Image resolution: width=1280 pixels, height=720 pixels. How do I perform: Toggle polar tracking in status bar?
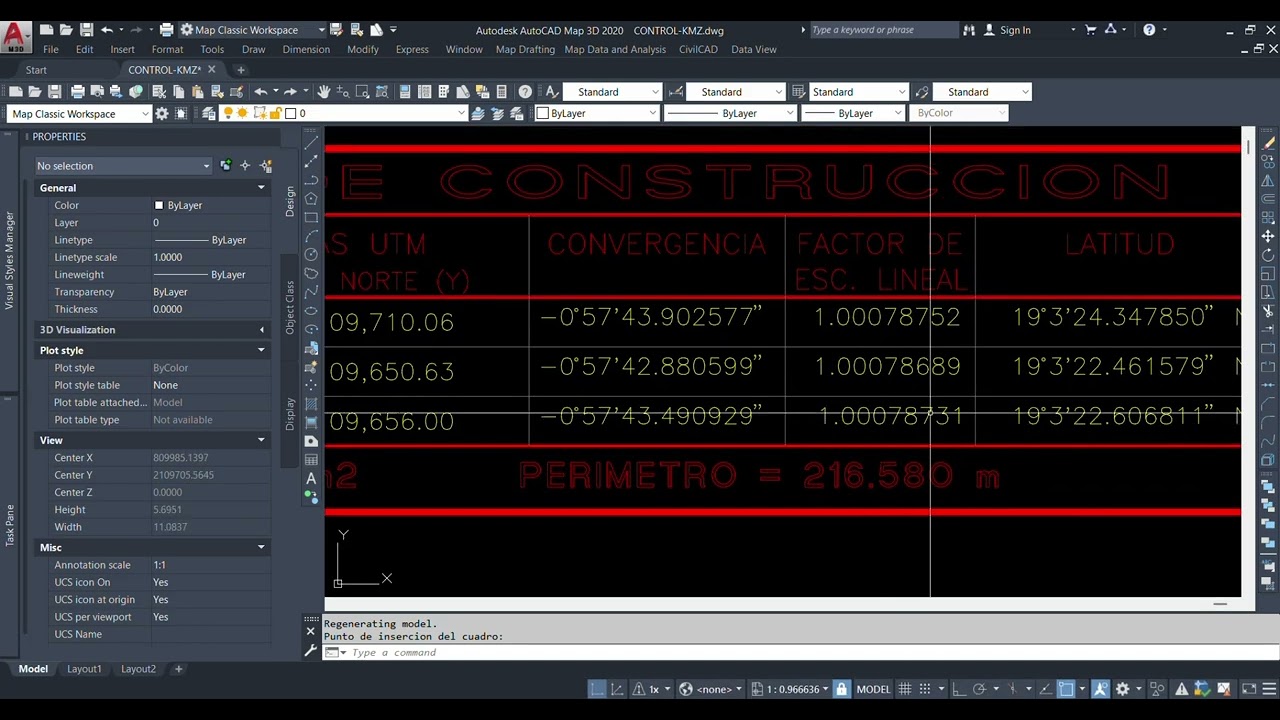tap(981, 689)
